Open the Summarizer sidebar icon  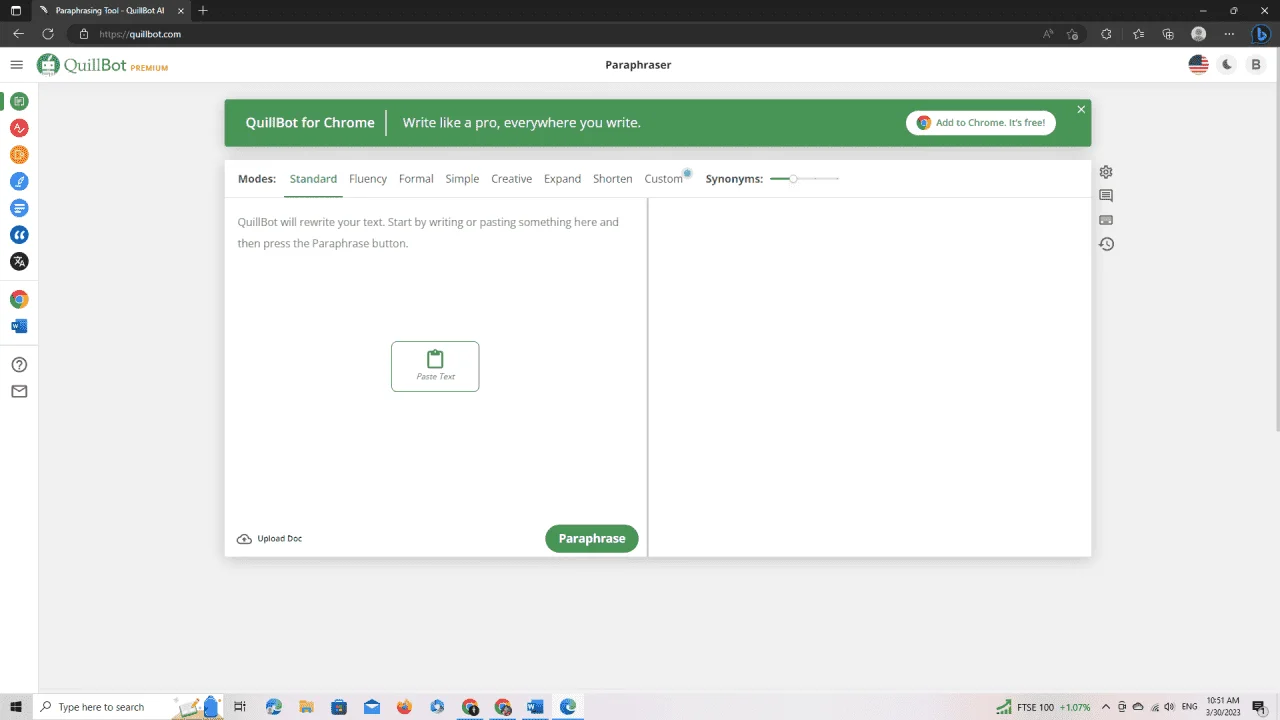pos(19,208)
